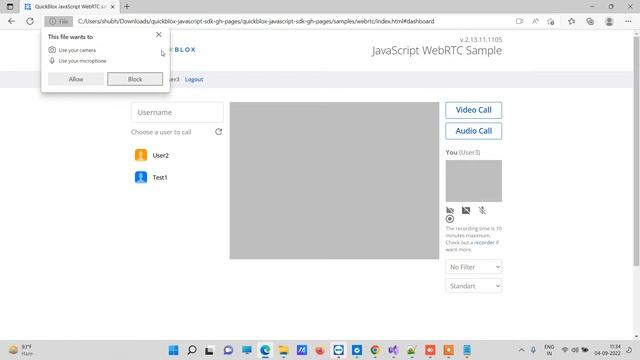The image size is (640, 360).
Task: Open the browser profile icon
Action: click(609, 21)
